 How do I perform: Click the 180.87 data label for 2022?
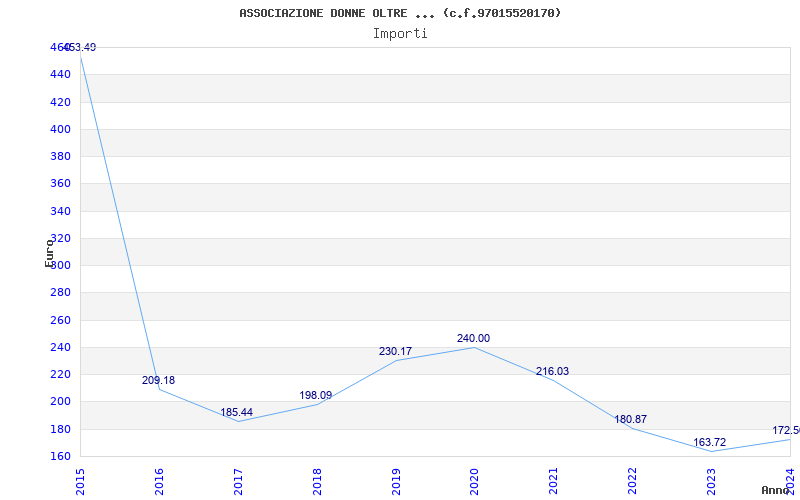pyautogui.click(x=631, y=419)
